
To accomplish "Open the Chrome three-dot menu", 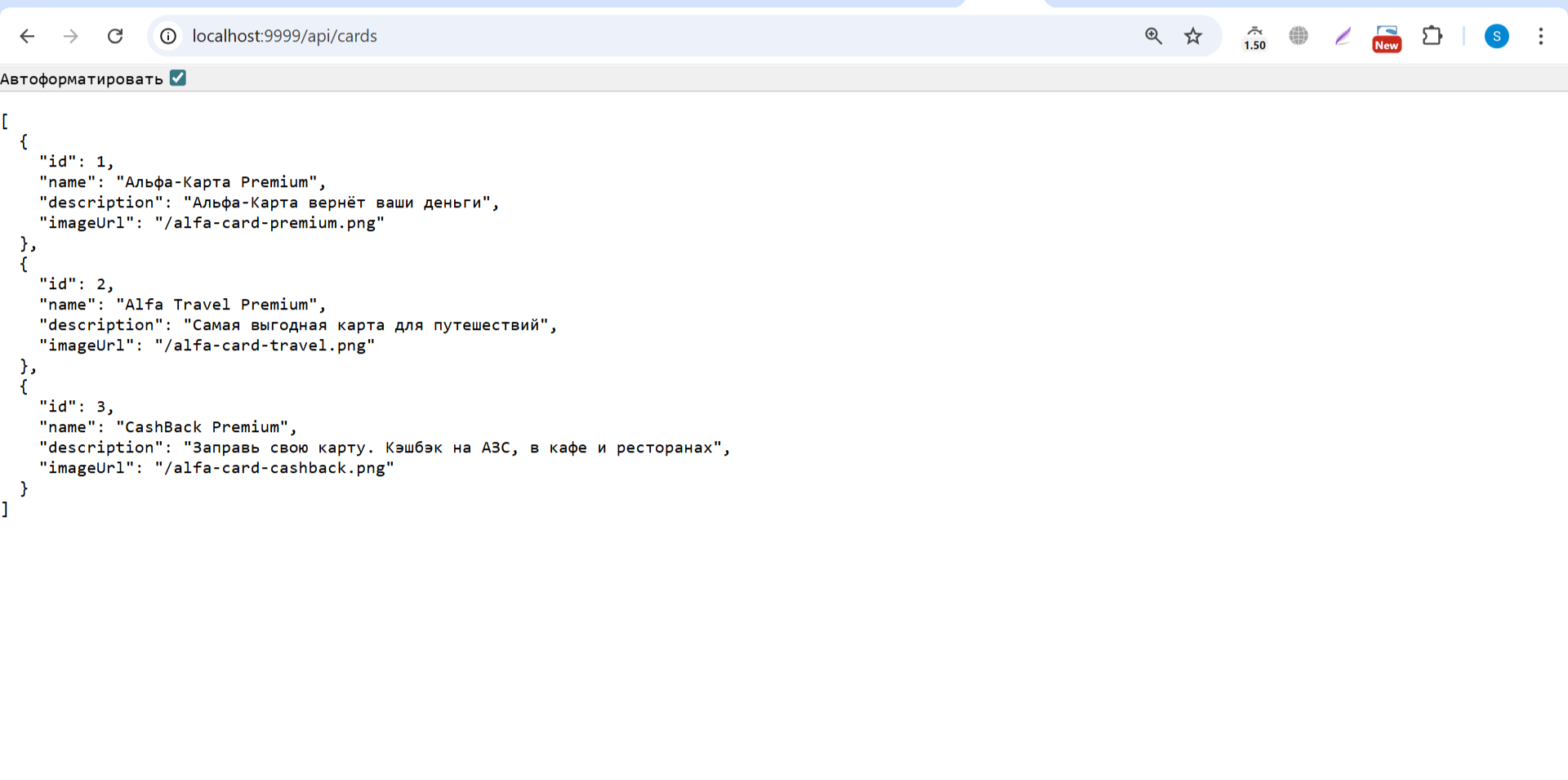I will 1540,36.
